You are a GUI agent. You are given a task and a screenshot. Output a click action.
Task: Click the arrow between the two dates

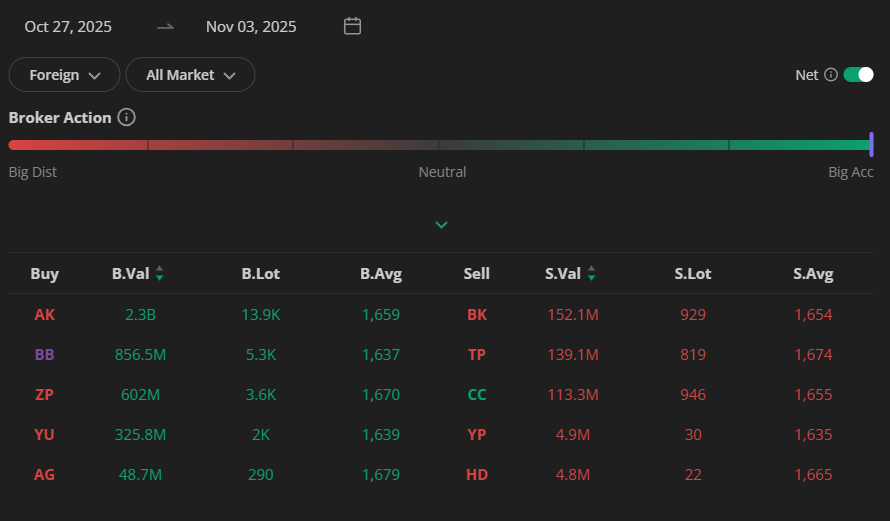pos(166,26)
